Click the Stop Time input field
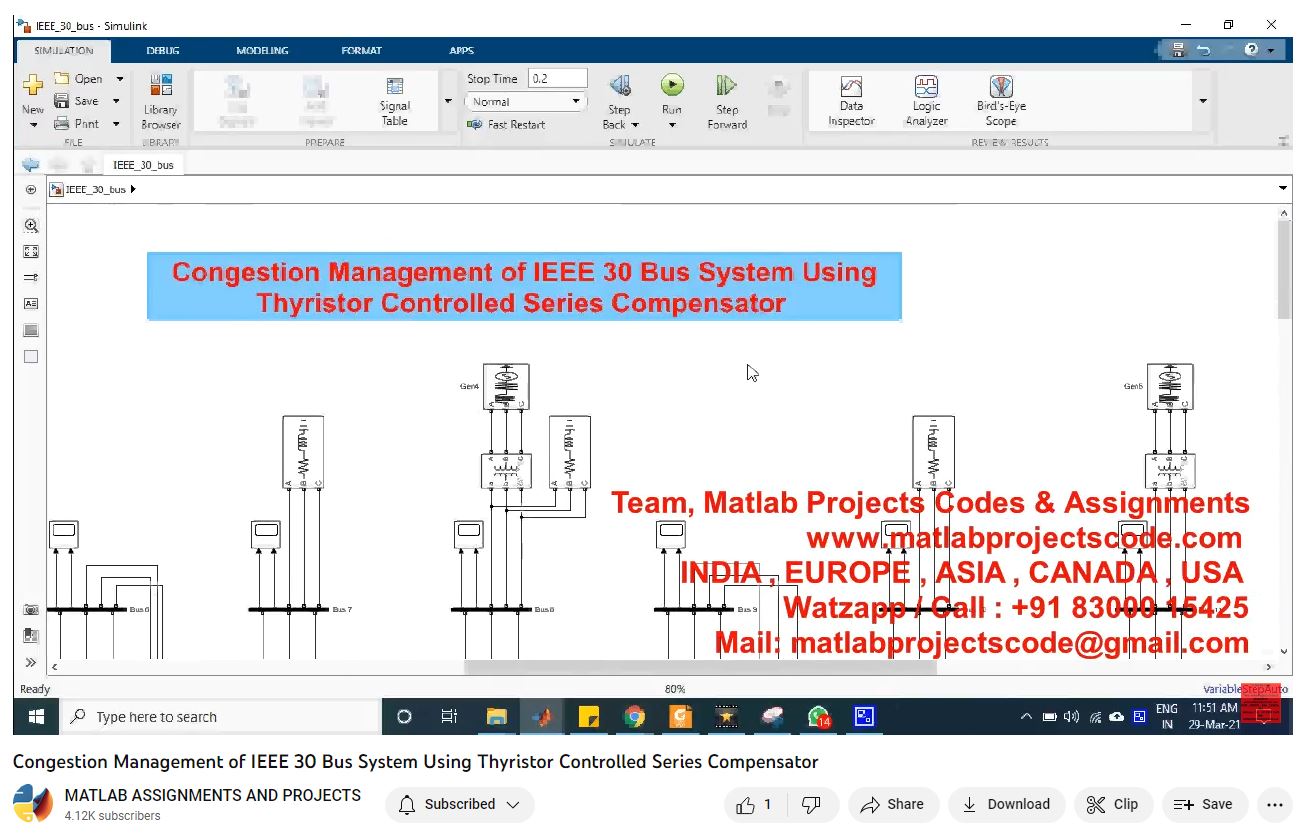 tap(557, 79)
